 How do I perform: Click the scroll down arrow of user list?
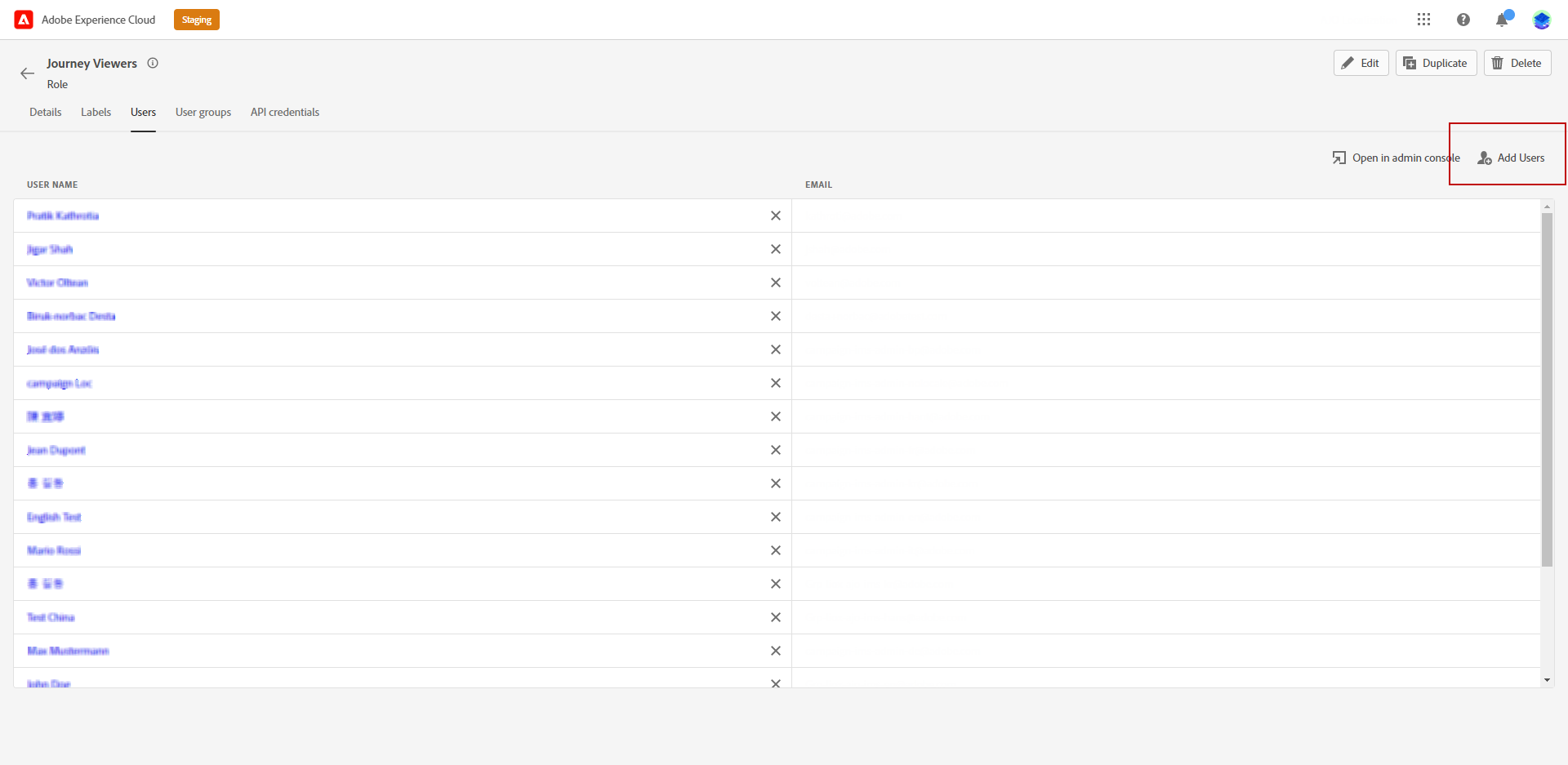[x=1547, y=679]
